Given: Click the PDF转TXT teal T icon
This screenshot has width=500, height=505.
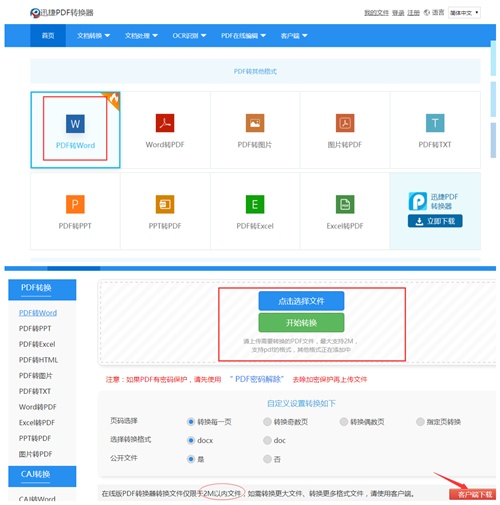Looking at the screenshot, I should coord(435,123).
